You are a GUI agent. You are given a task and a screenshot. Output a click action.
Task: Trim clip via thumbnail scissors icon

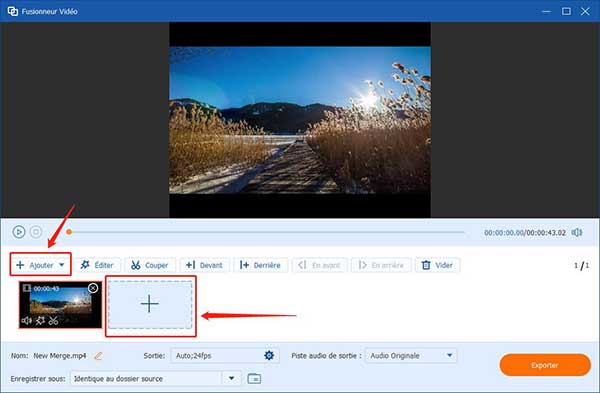53,320
